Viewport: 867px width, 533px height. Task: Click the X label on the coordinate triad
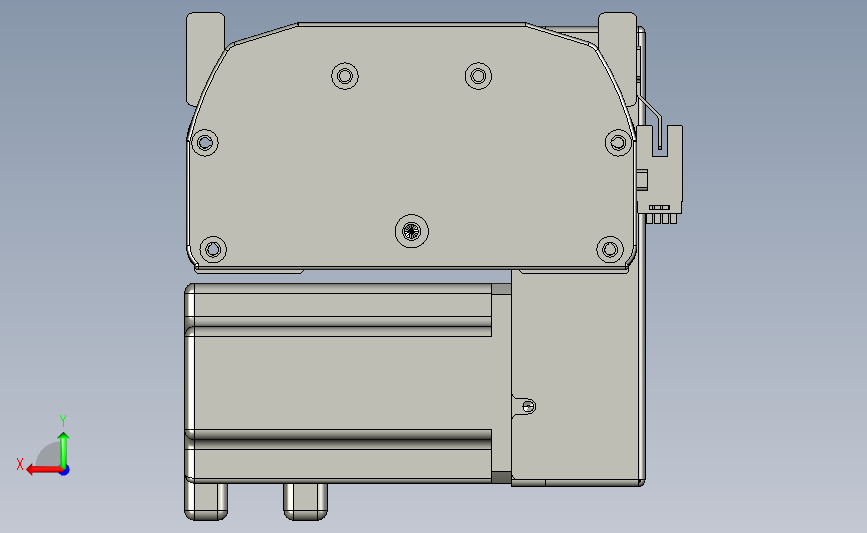[x=19, y=464]
